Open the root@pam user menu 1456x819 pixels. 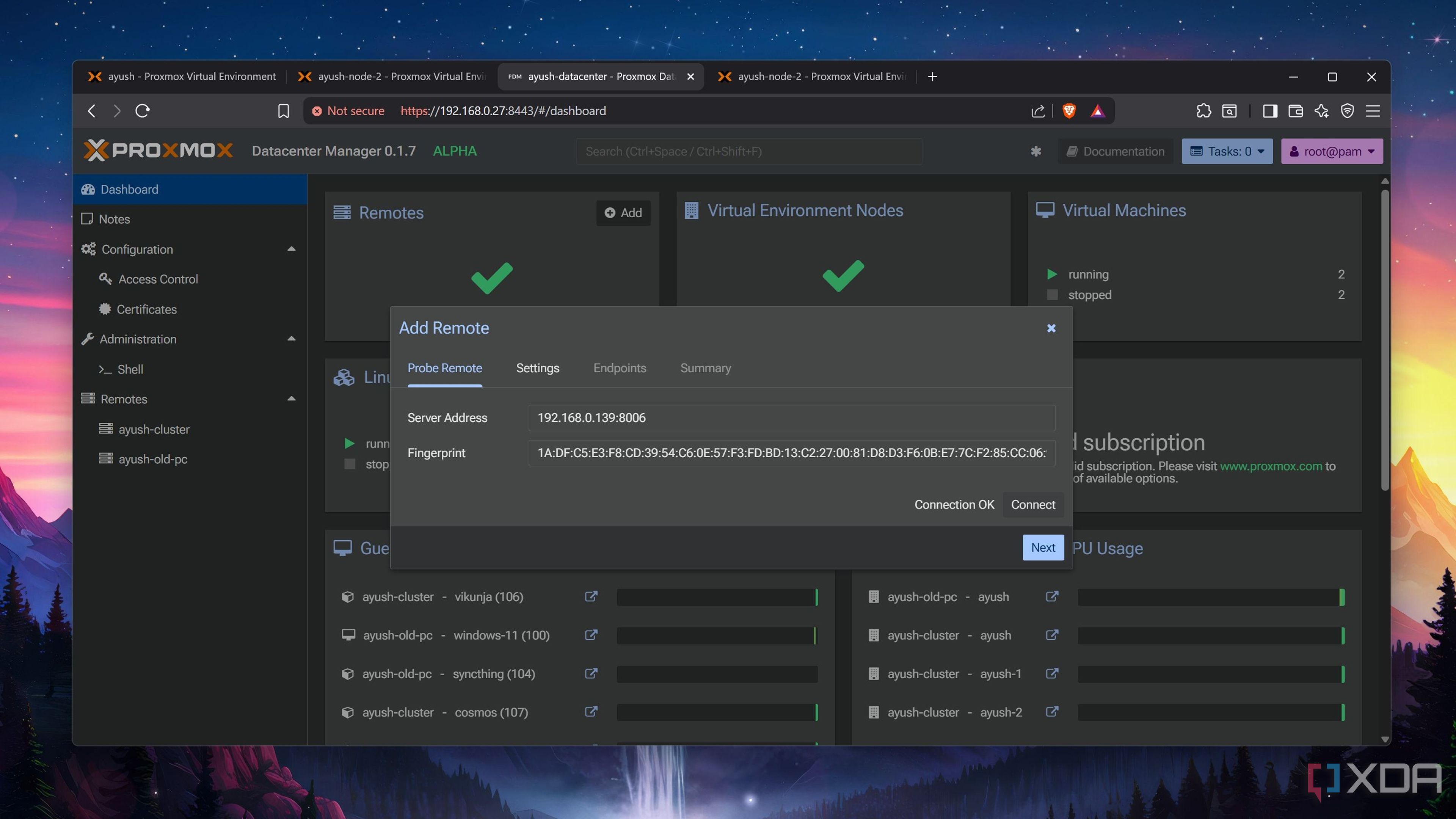click(1331, 152)
